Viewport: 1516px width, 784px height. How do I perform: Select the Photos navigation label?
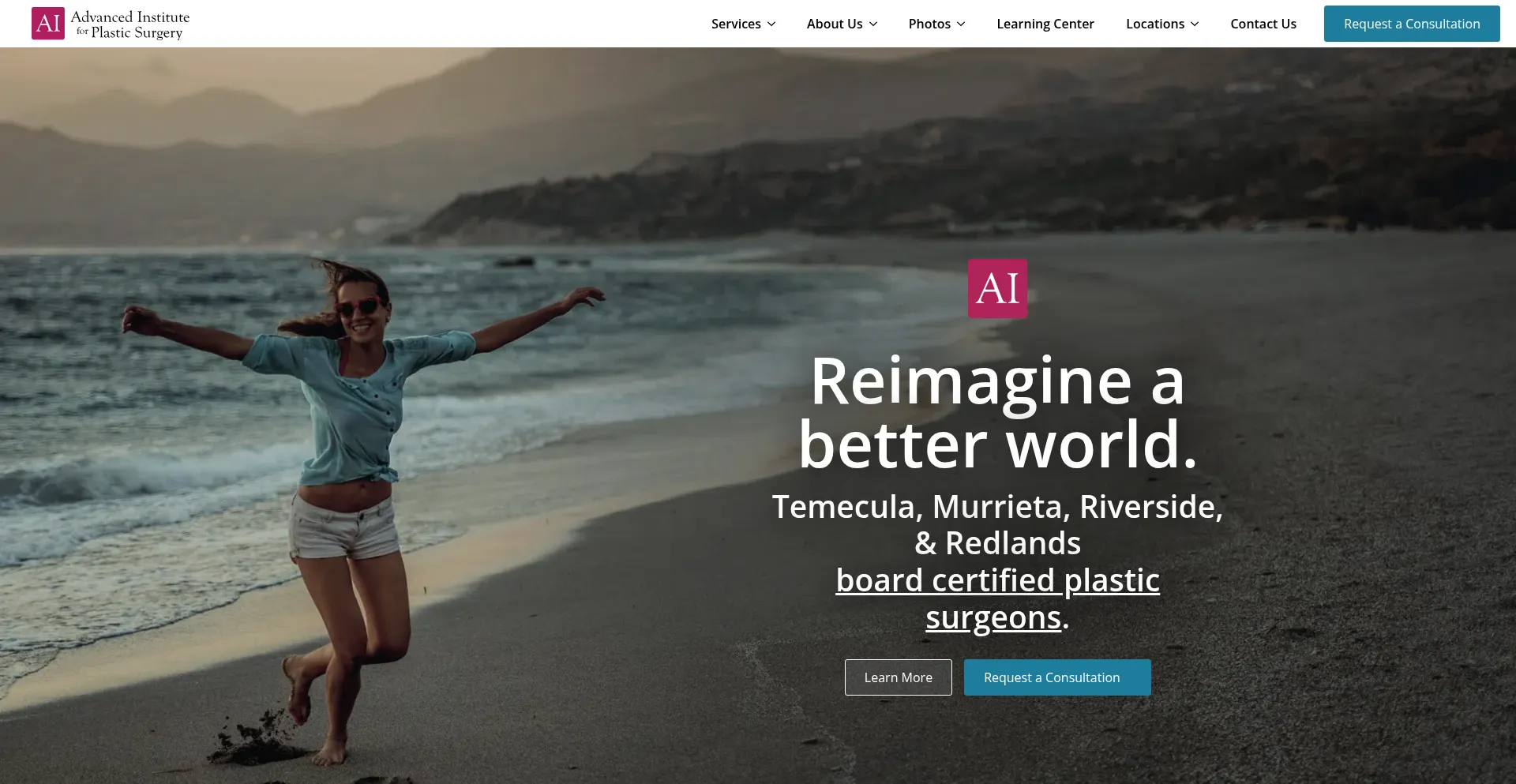click(929, 24)
